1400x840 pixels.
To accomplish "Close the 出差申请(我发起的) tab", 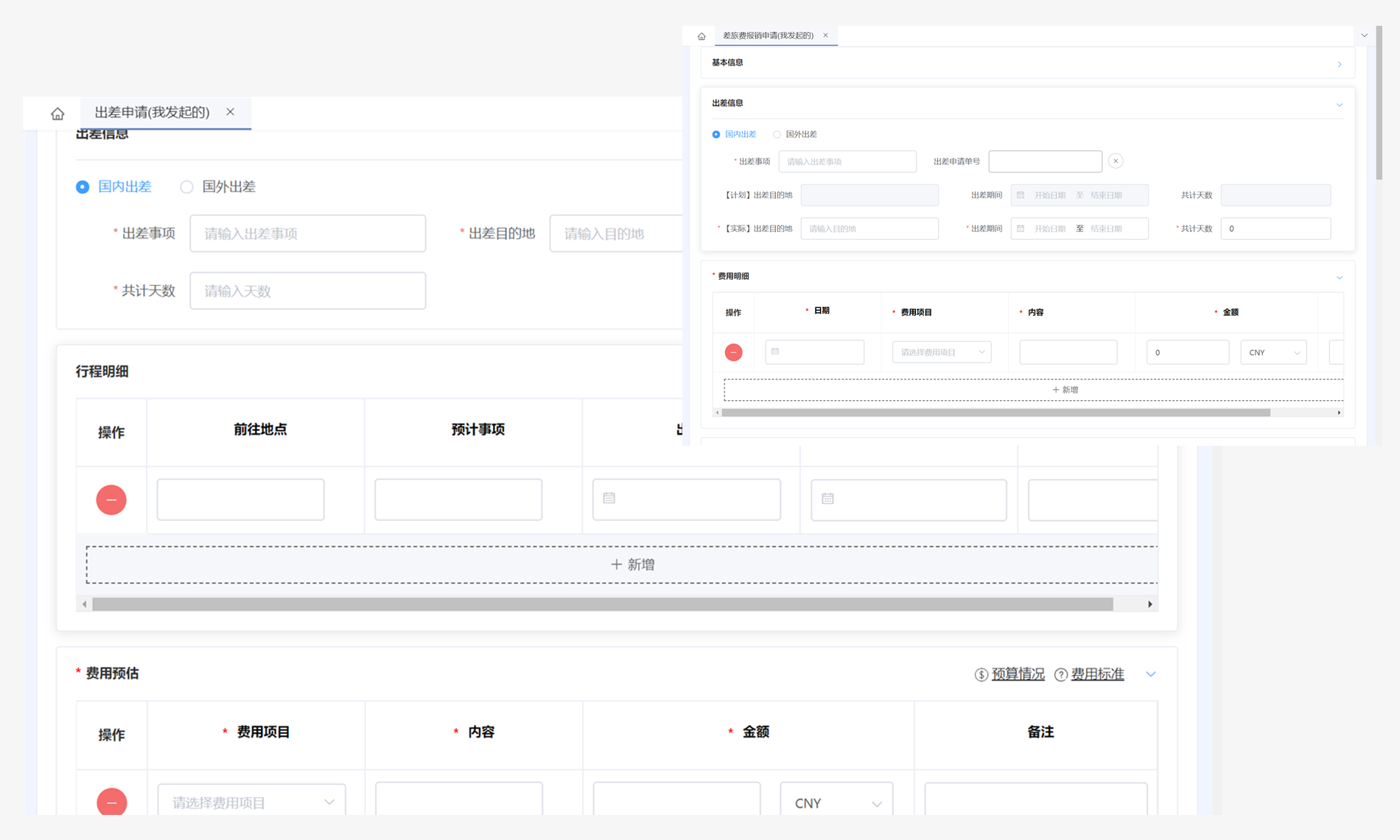I will point(231,112).
